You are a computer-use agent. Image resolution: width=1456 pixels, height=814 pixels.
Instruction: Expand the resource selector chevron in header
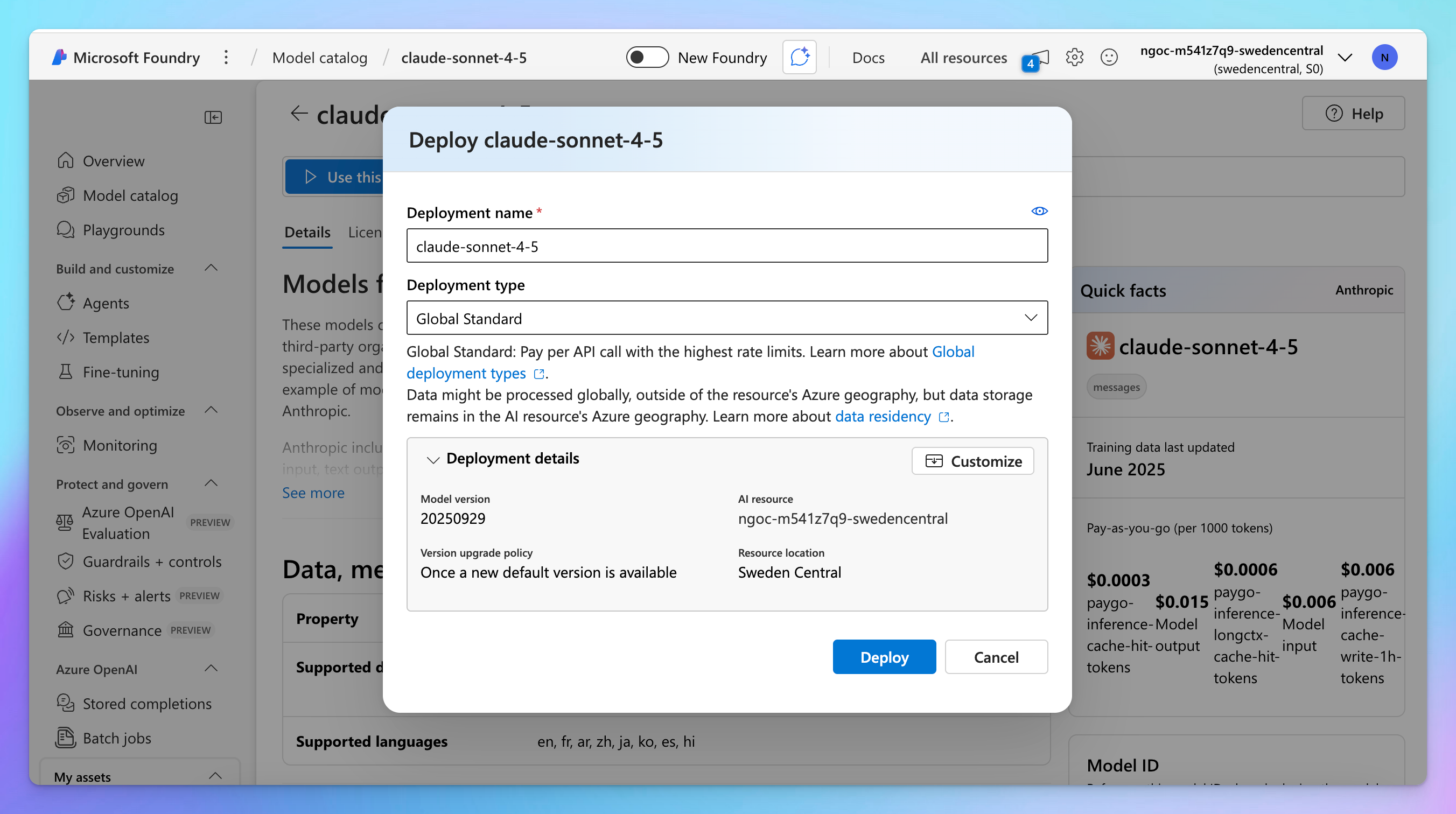[1345, 58]
